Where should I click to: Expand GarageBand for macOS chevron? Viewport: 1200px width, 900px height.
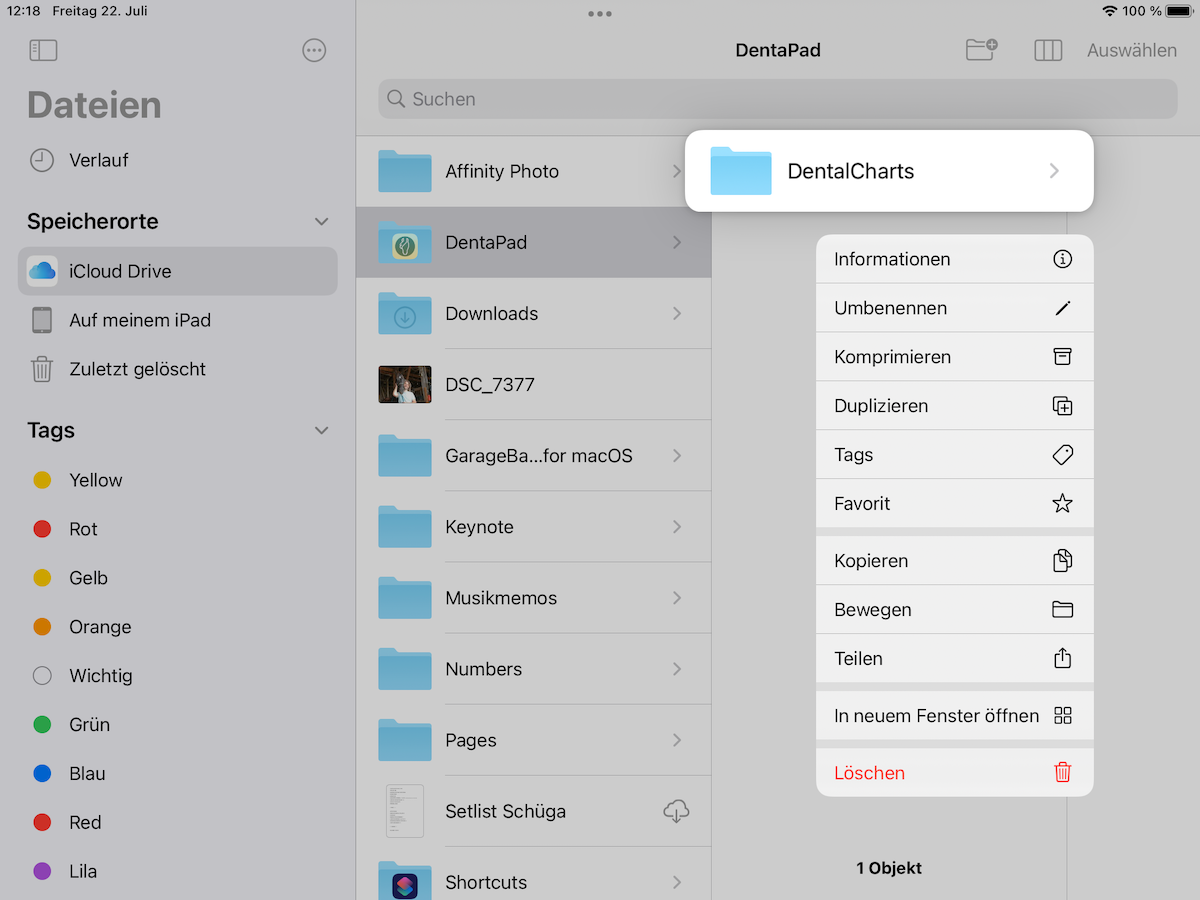677,456
